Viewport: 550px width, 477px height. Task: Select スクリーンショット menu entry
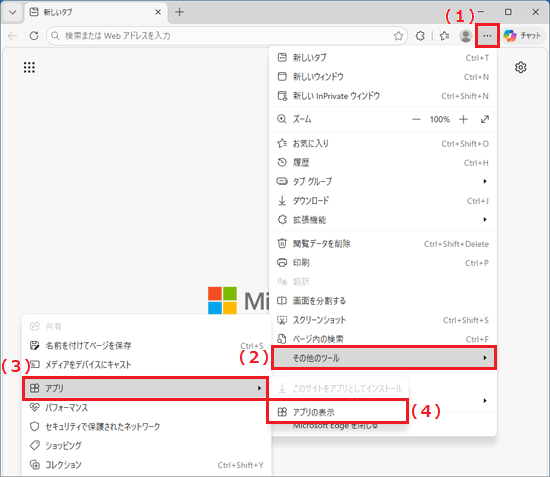383,320
